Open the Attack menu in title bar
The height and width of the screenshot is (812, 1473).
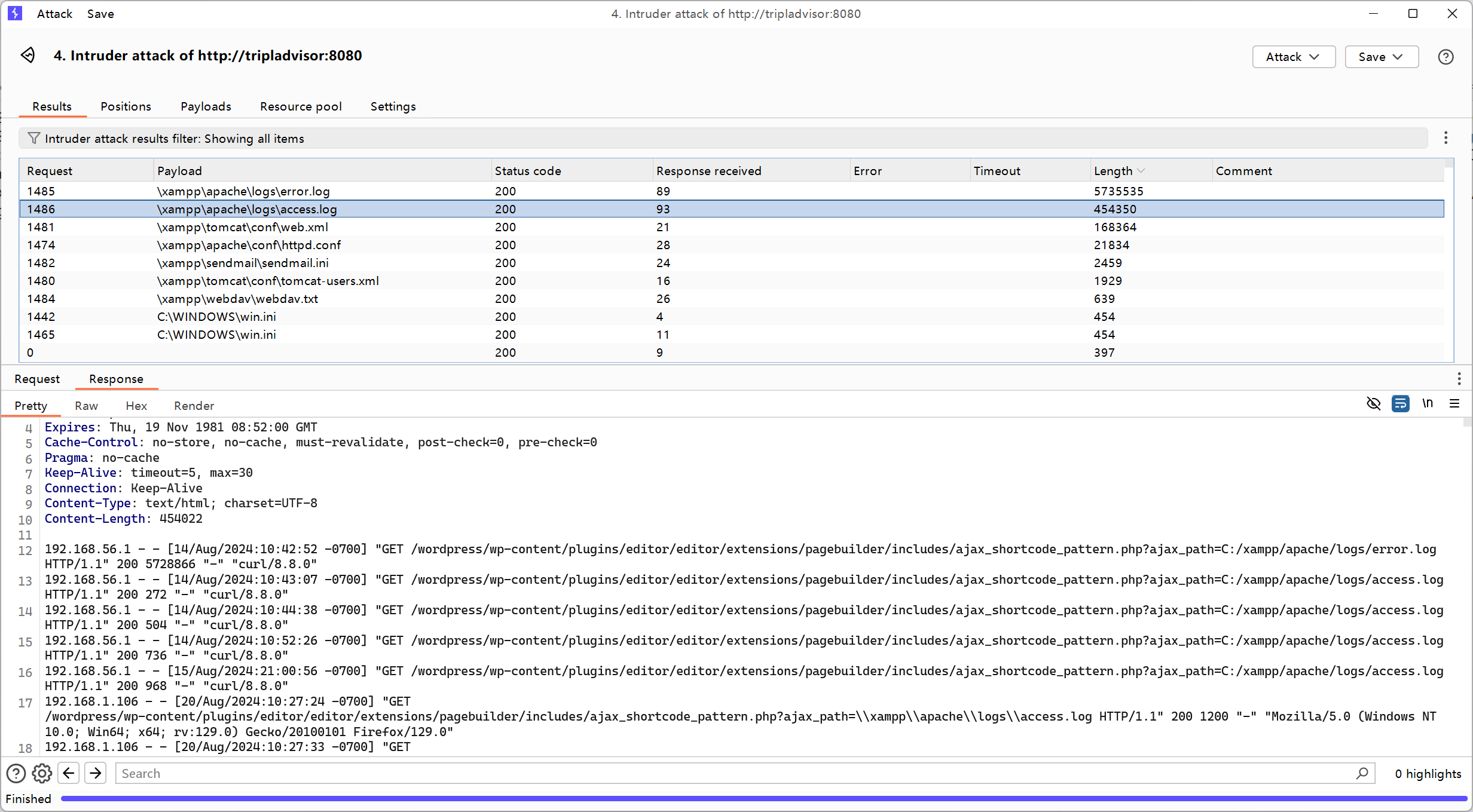[x=54, y=14]
